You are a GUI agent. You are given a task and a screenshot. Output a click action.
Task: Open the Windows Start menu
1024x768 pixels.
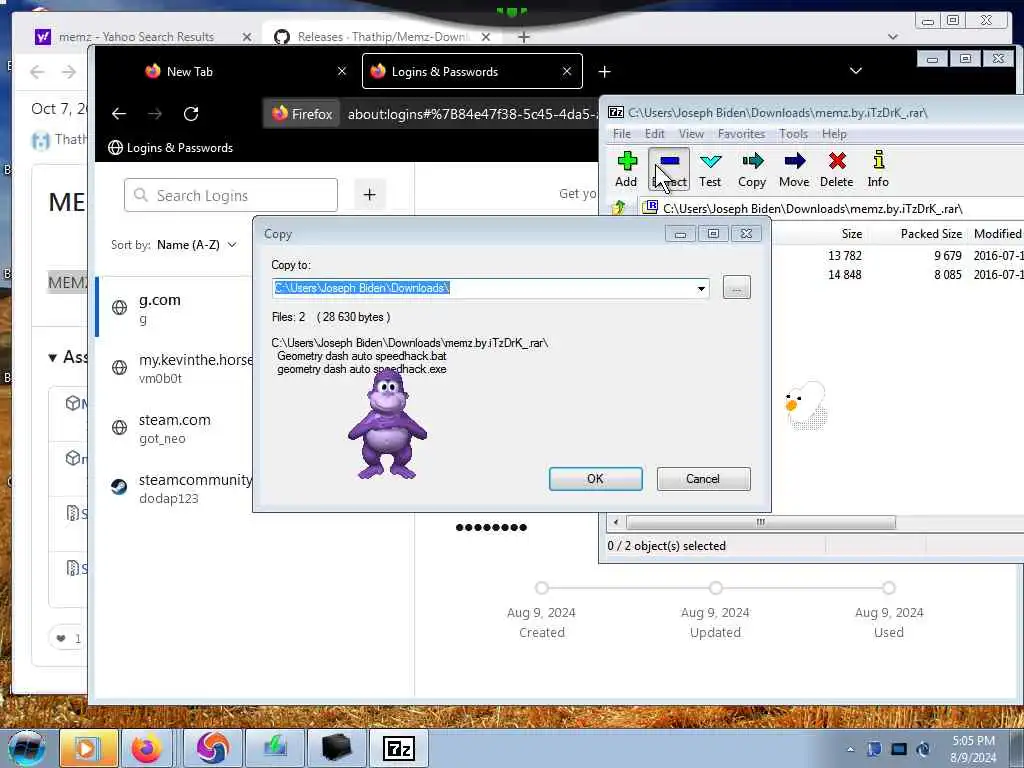point(26,748)
